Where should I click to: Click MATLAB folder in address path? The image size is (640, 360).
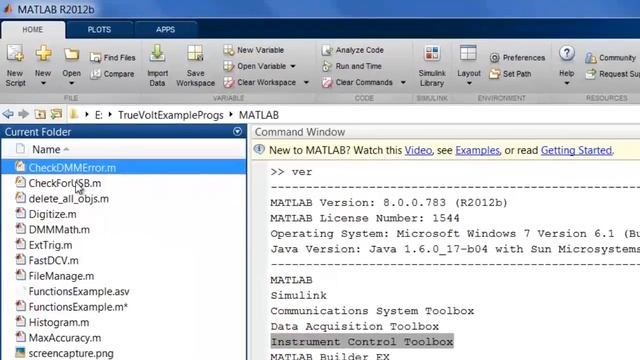[x=259, y=115]
